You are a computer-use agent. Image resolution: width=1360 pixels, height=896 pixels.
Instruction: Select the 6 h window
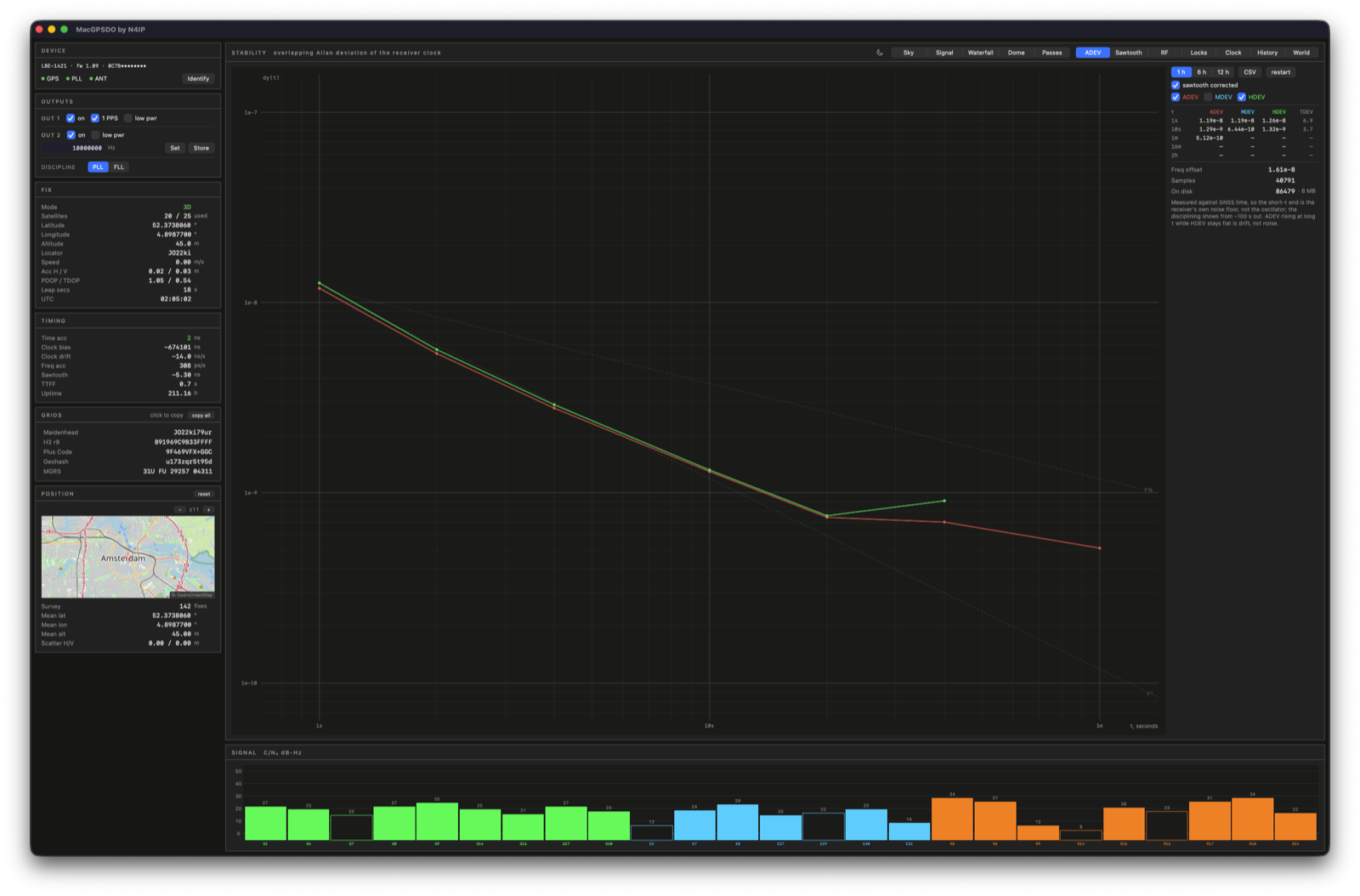coord(1202,72)
